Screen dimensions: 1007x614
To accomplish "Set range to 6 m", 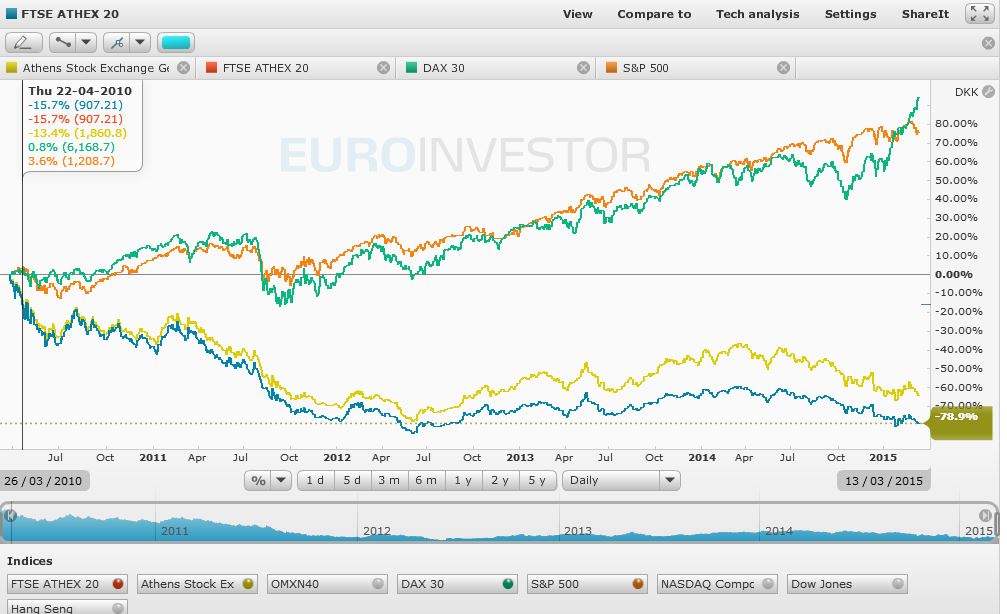I will point(426,480).
